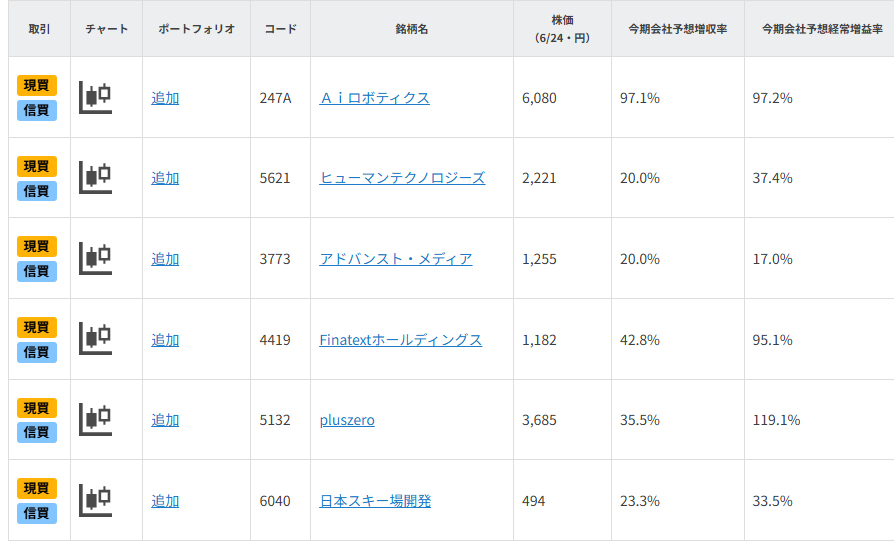Select stock price 1,182
Image resolution: width=894 pixels, height=555 pixels.
[539, 340]
